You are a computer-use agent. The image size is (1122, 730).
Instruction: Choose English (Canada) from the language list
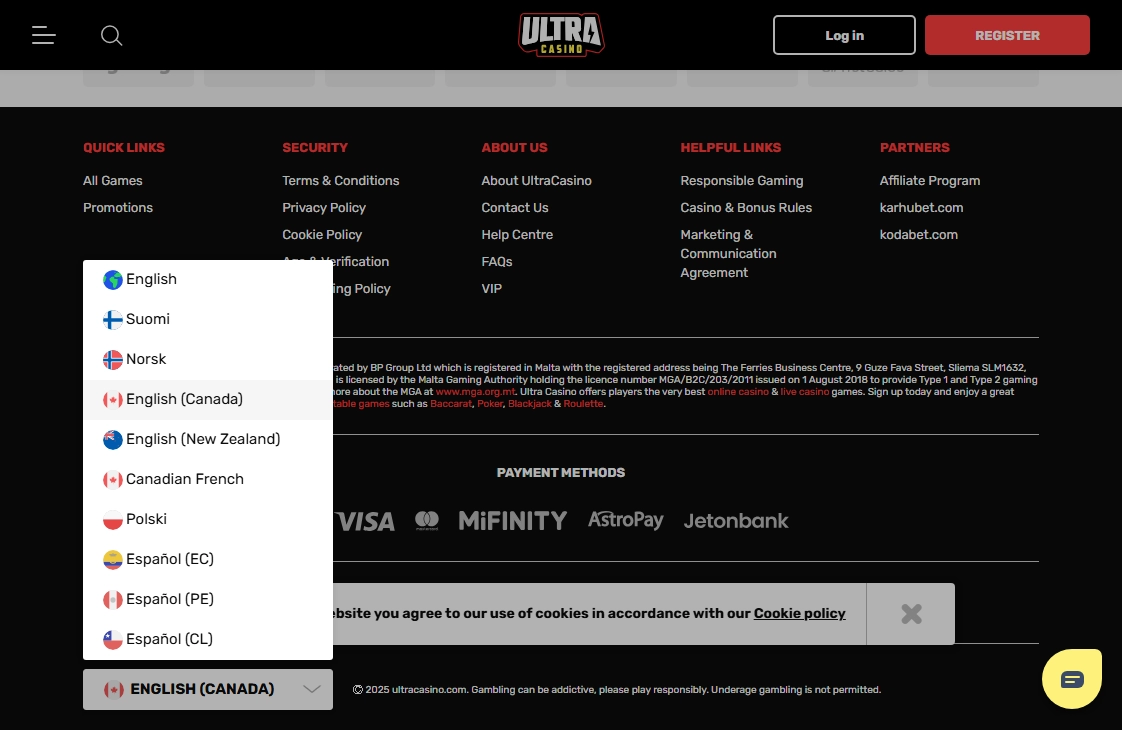click(x=208, y=399)
